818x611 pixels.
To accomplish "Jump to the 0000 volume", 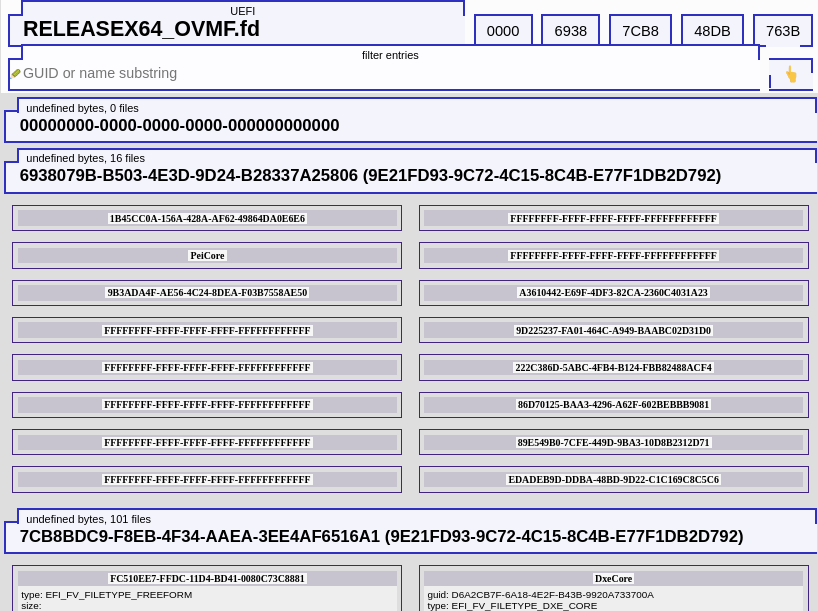I will point(503,31).
